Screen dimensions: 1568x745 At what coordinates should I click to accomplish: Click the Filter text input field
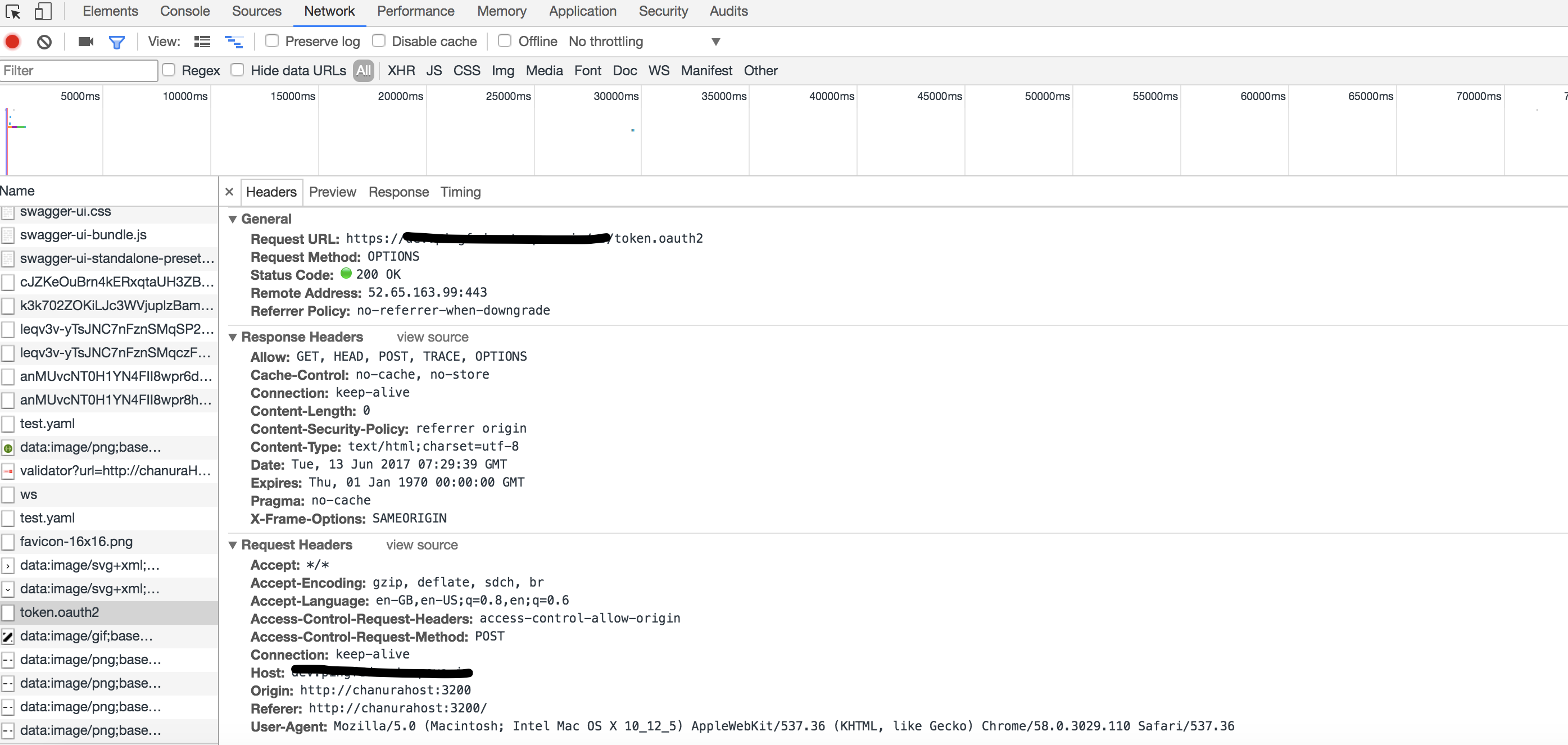78,71
